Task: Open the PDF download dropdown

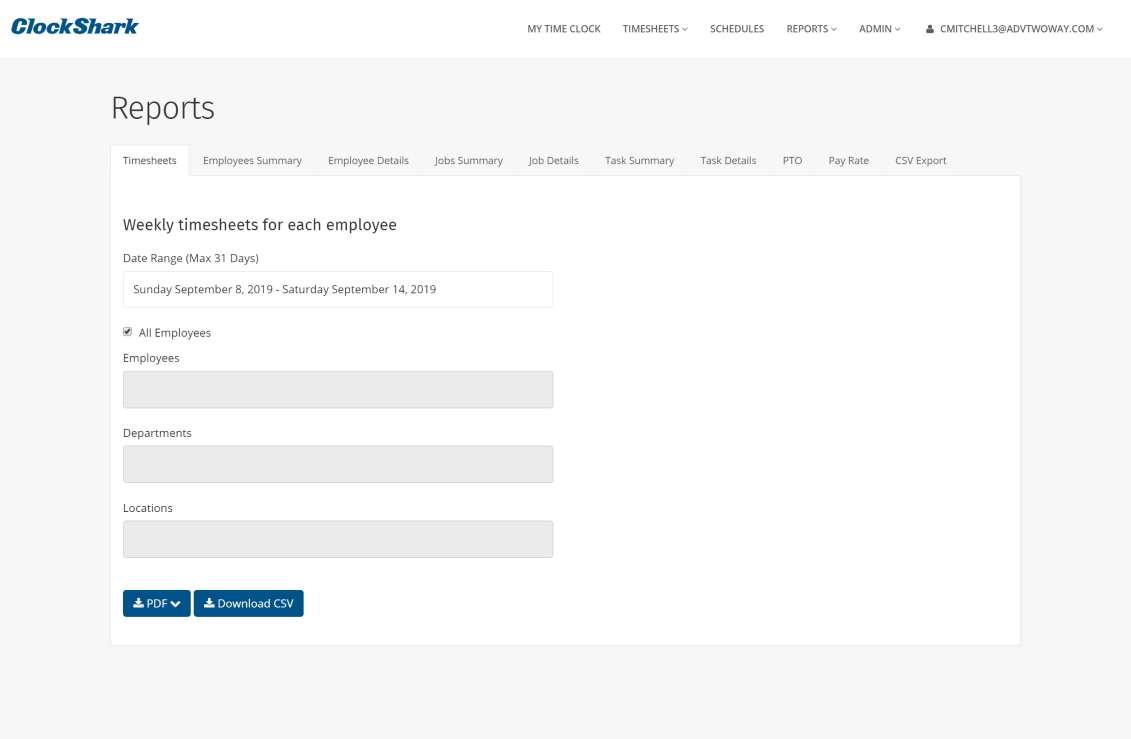Action: (156, 603)
